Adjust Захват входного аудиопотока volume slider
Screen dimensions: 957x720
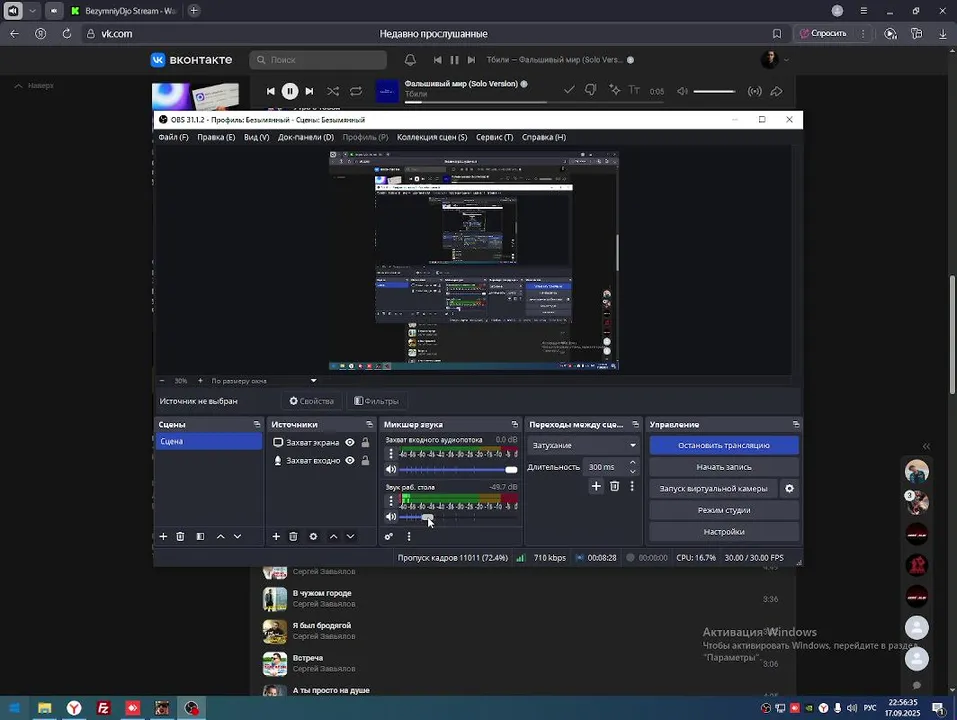tap(458, 469)
